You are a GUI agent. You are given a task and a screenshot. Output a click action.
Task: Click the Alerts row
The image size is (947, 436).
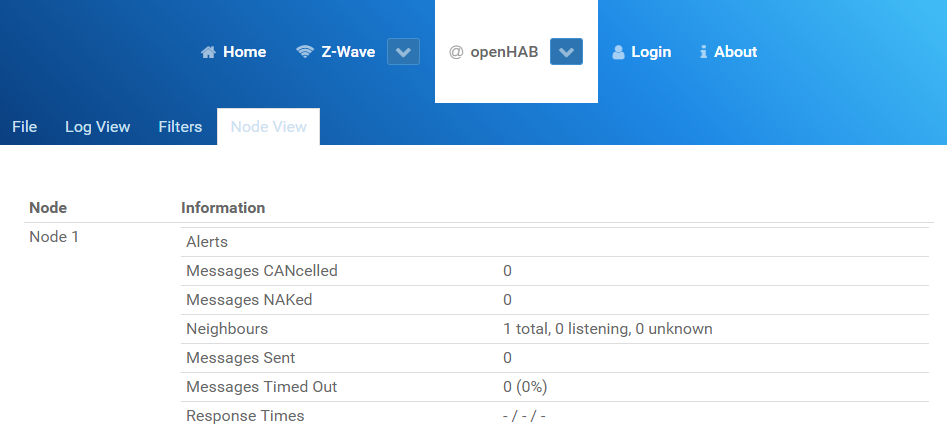(x=555, y=242)
